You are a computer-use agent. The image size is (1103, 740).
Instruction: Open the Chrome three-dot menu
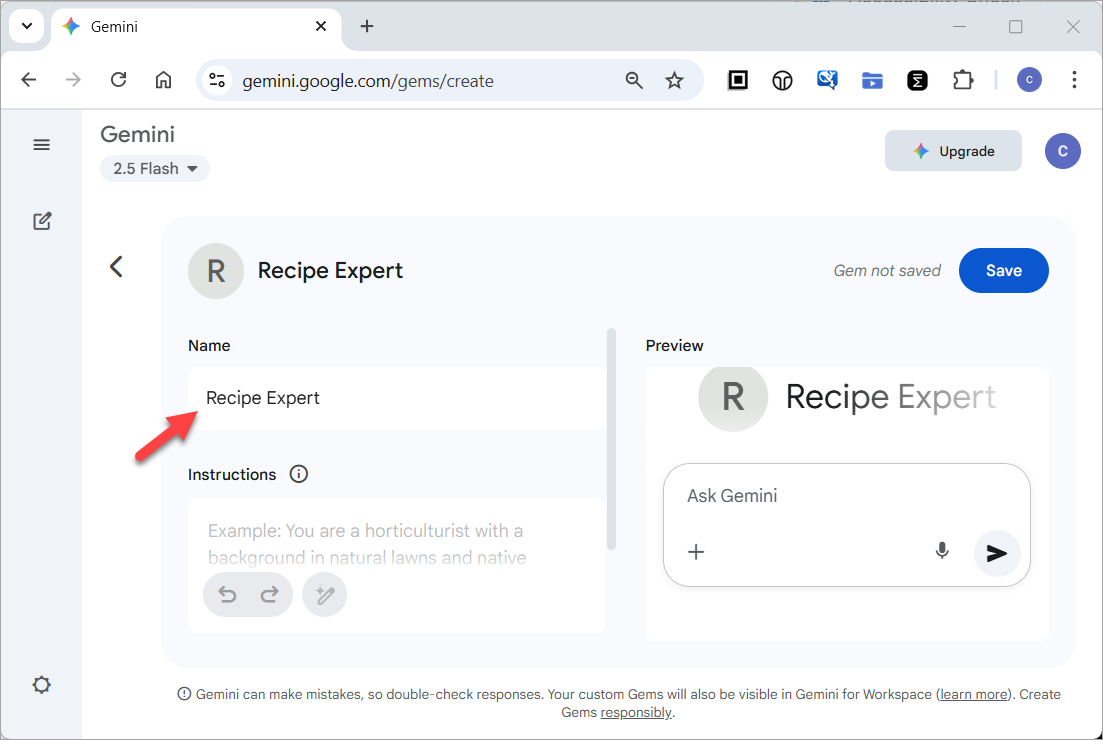(1074, 79)
